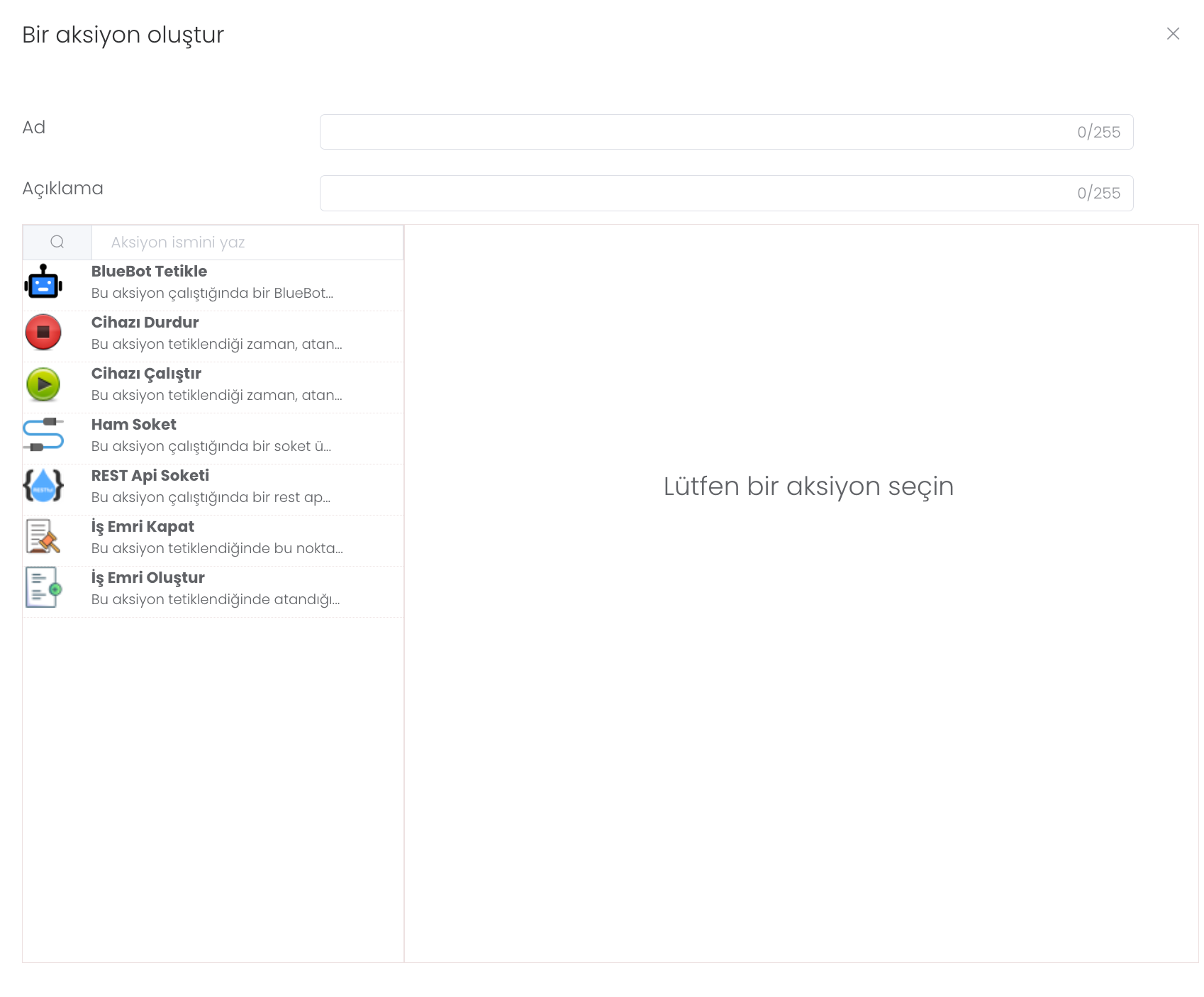Click the Ham Soket cable icon
The image size is (1204, 997).
43,435
